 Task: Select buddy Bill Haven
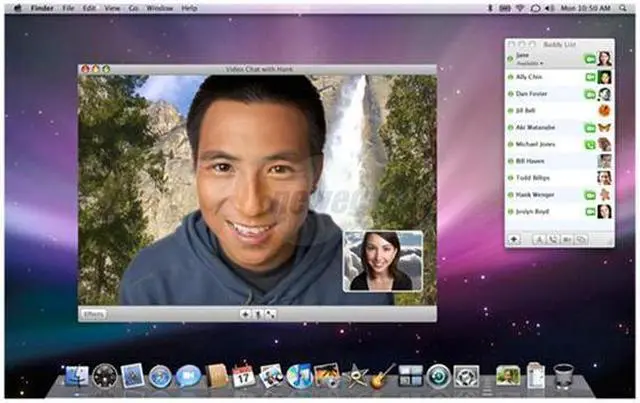click(559, 161)
